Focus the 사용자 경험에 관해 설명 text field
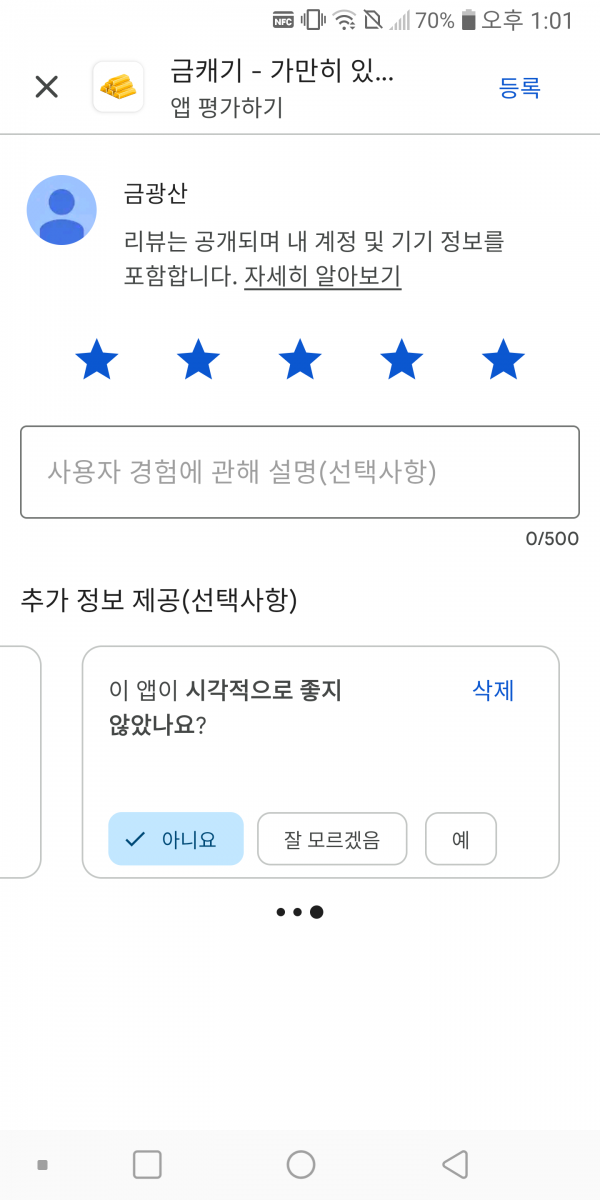 (300, 472)
